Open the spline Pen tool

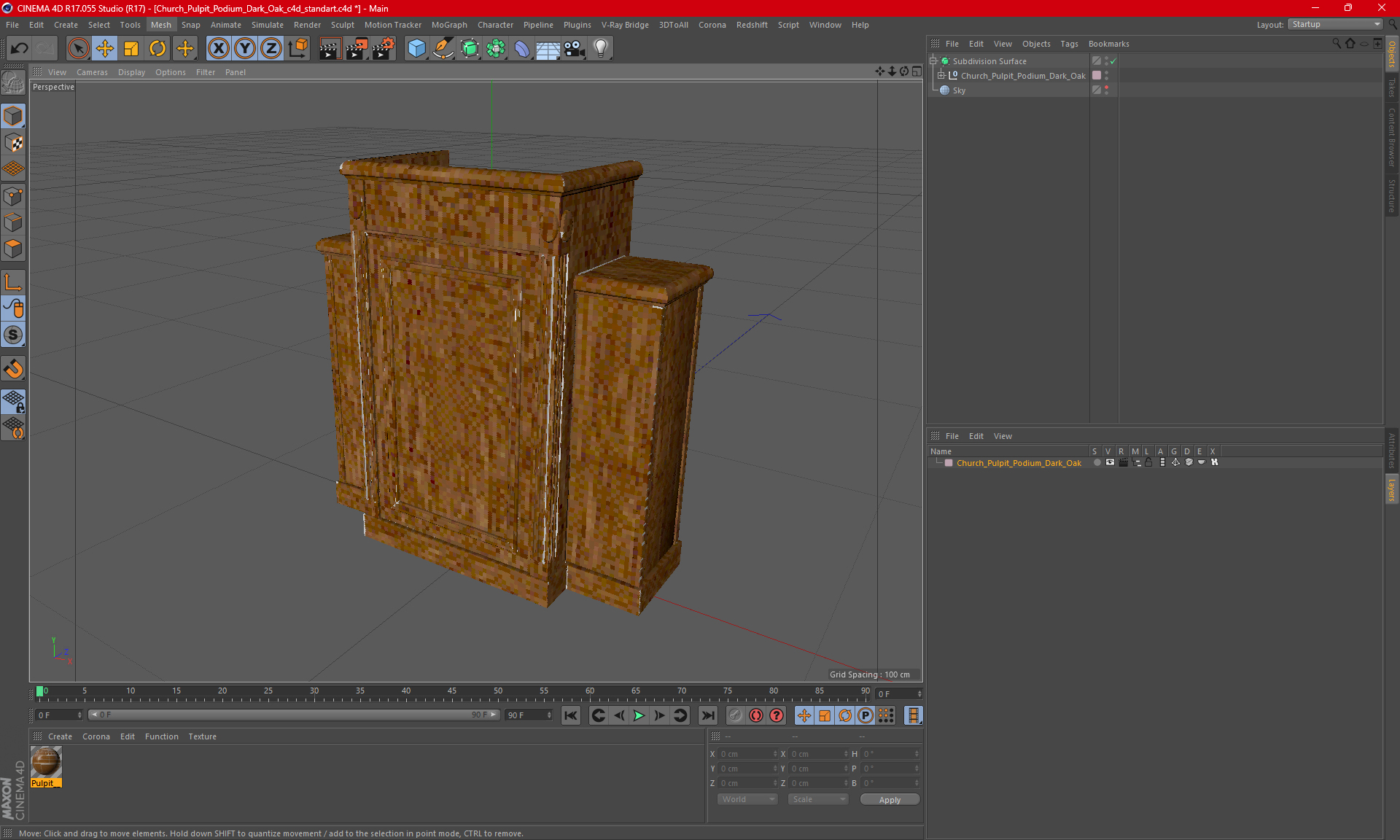(443, 49)
